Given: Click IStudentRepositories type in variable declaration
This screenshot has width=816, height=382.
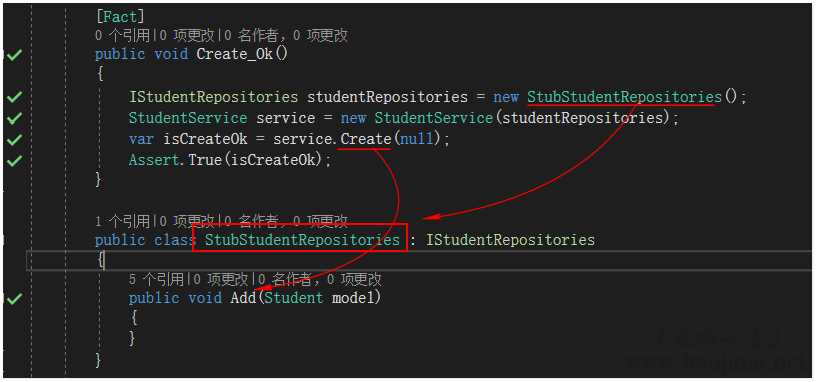Looking at the screenshot, I should pos(213,97).
